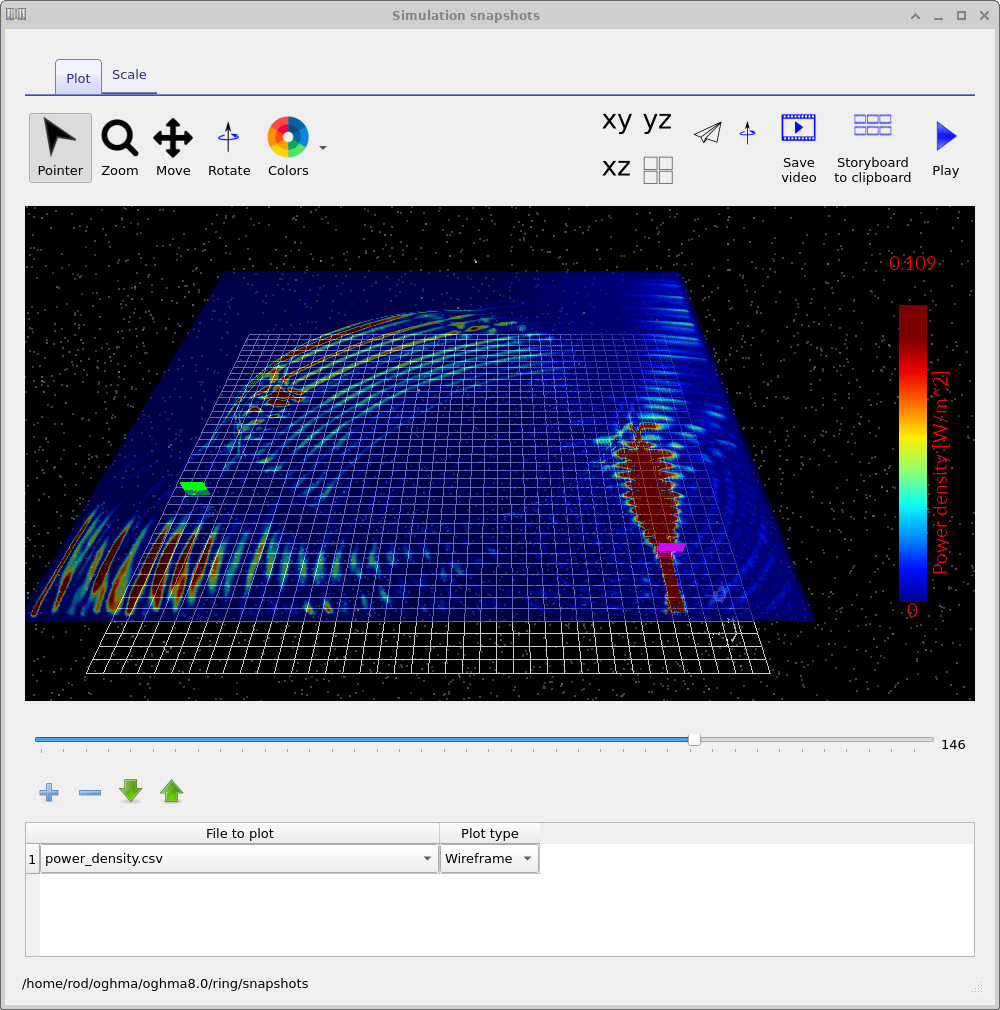Activate the Rotate tool
1000x1010 pixels.
click(x=228, y=147)
